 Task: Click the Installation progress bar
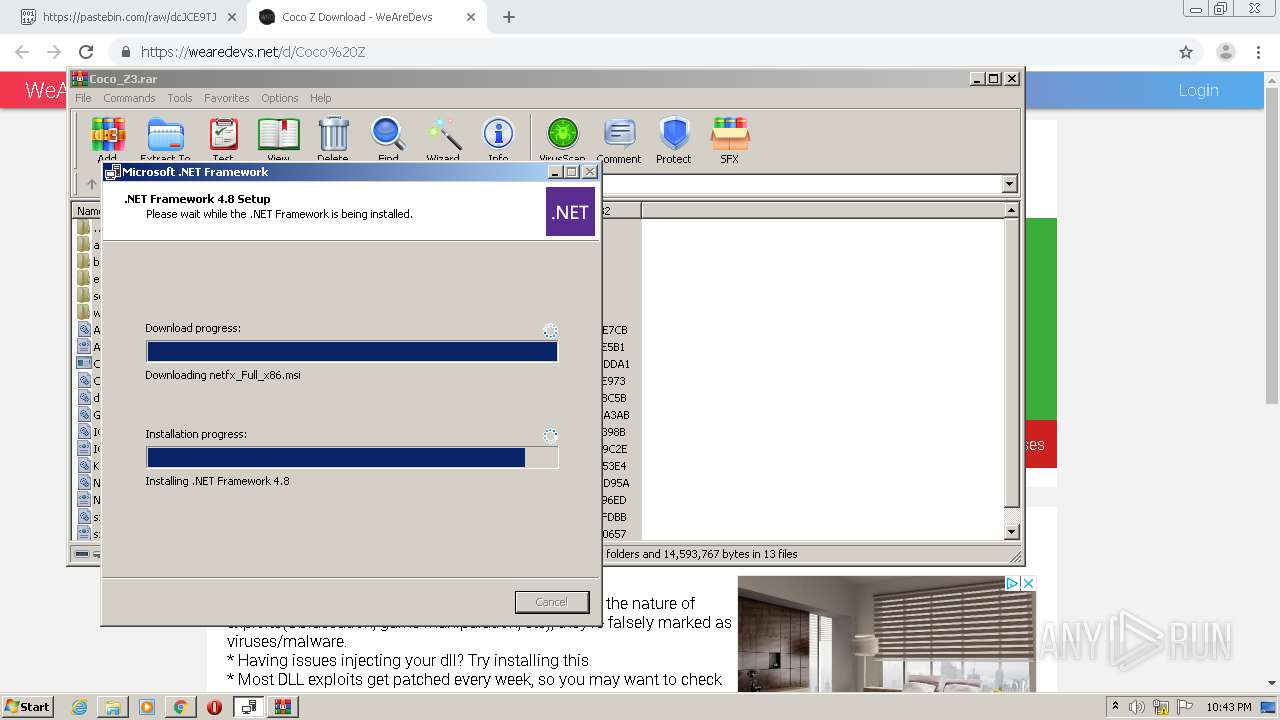click(352, 457)
